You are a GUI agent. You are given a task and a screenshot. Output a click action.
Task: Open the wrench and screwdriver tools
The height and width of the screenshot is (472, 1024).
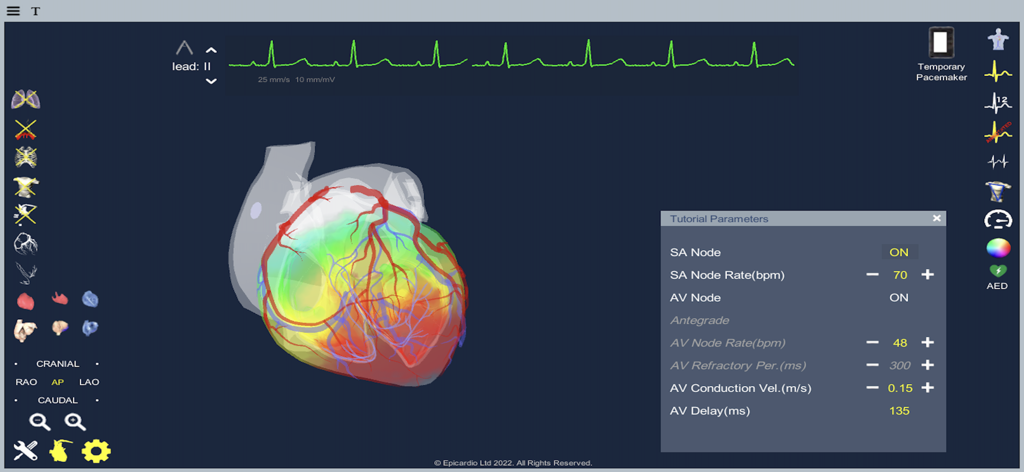click(25, 450)
